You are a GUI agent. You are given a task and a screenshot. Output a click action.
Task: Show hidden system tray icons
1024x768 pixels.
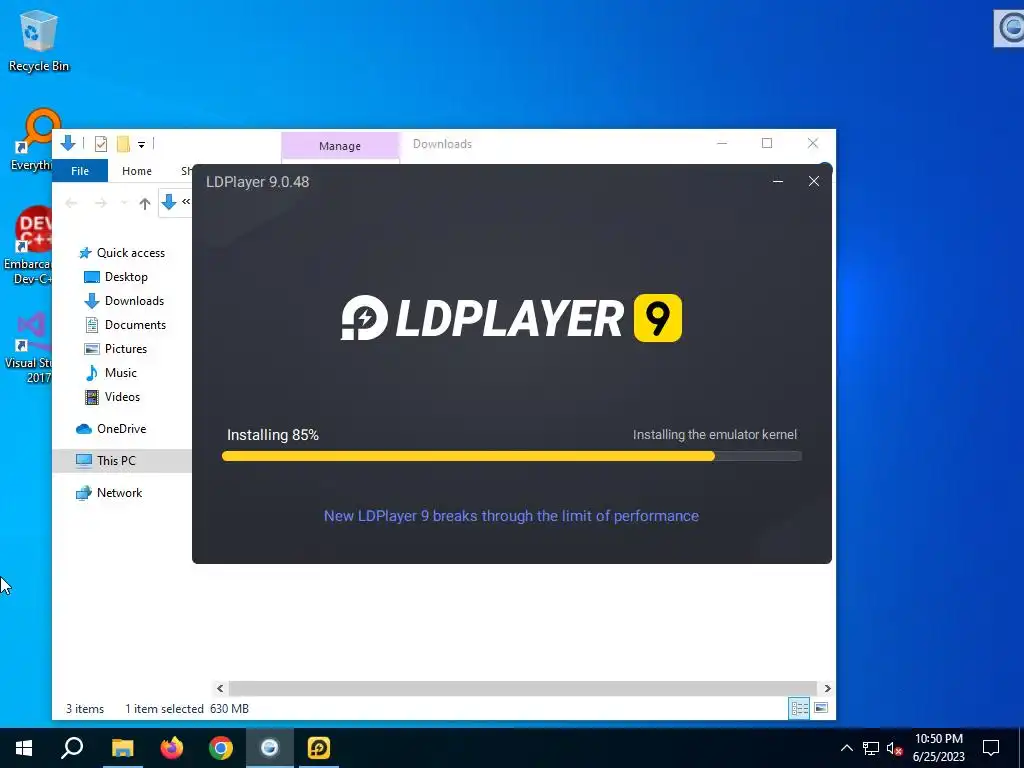[x=846, y=748]
